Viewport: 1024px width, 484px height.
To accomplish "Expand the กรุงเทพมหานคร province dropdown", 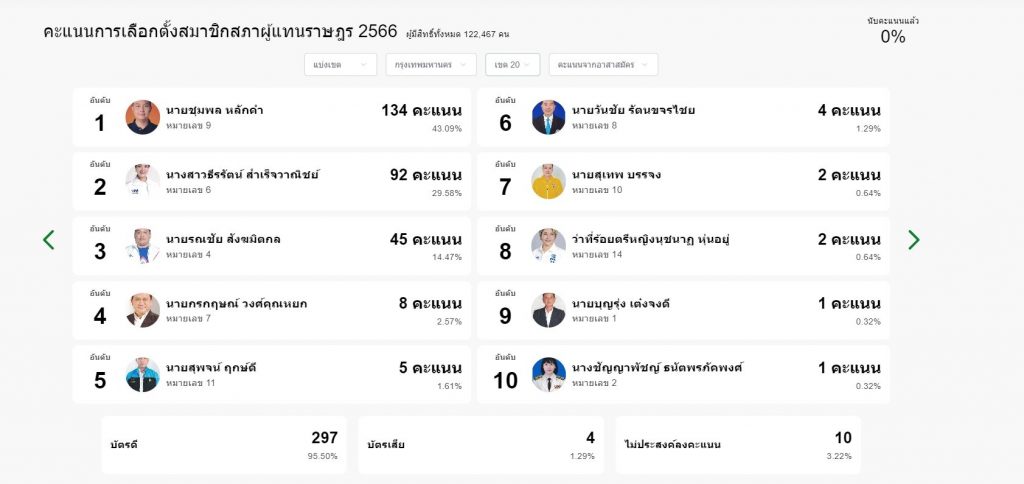I will [430, 65].
